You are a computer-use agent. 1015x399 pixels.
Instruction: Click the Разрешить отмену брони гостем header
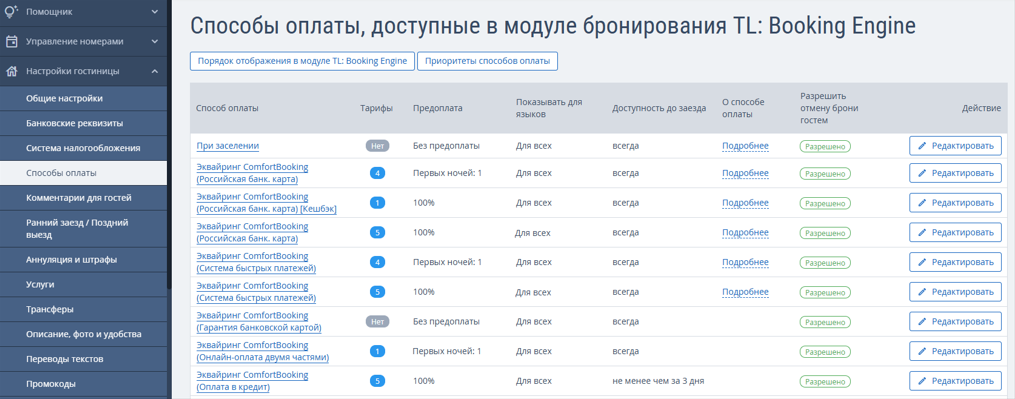[x=829, y=108]
